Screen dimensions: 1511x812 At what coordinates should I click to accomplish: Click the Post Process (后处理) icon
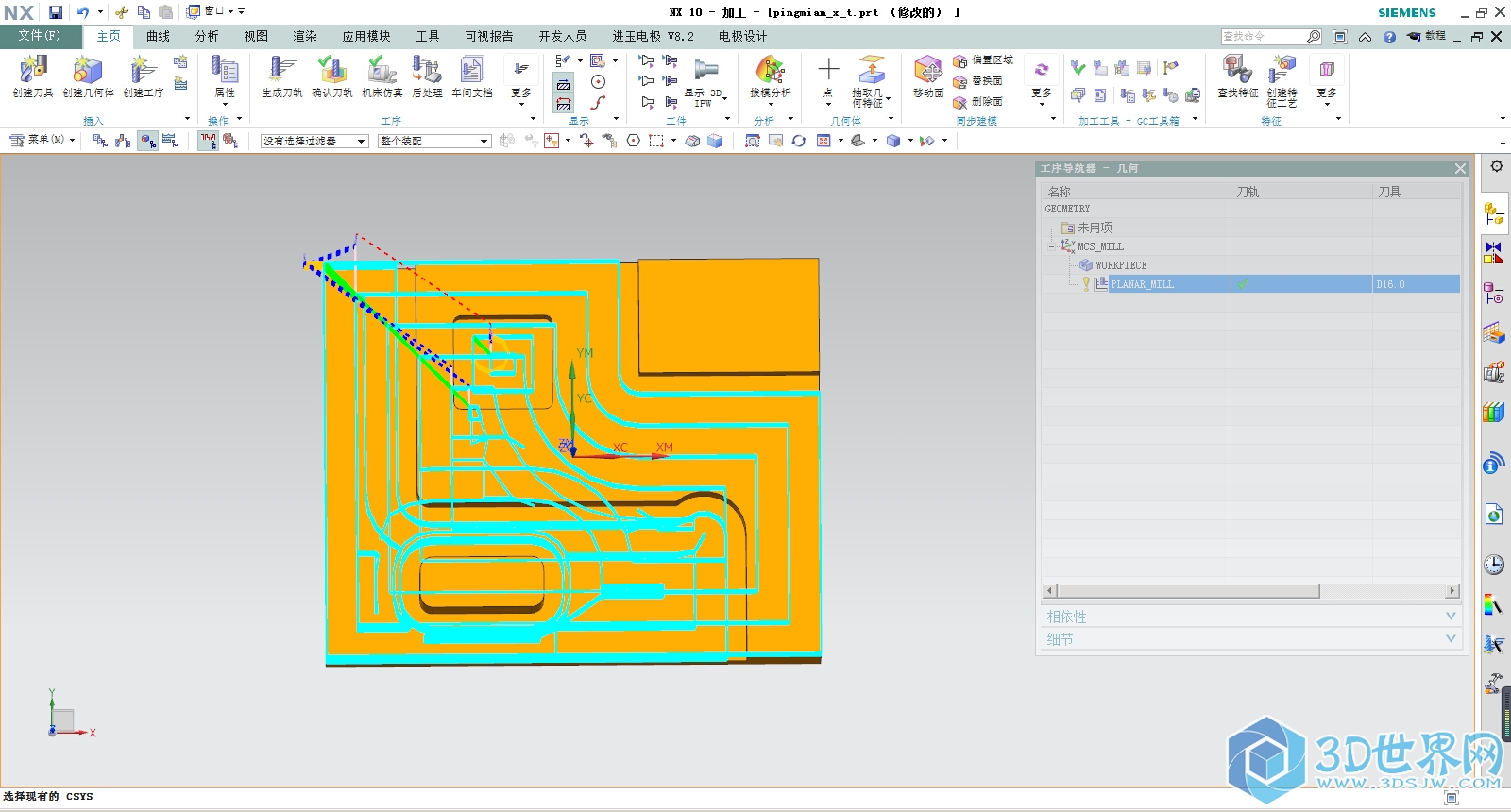pyautogui.click(x=427, y=76)
